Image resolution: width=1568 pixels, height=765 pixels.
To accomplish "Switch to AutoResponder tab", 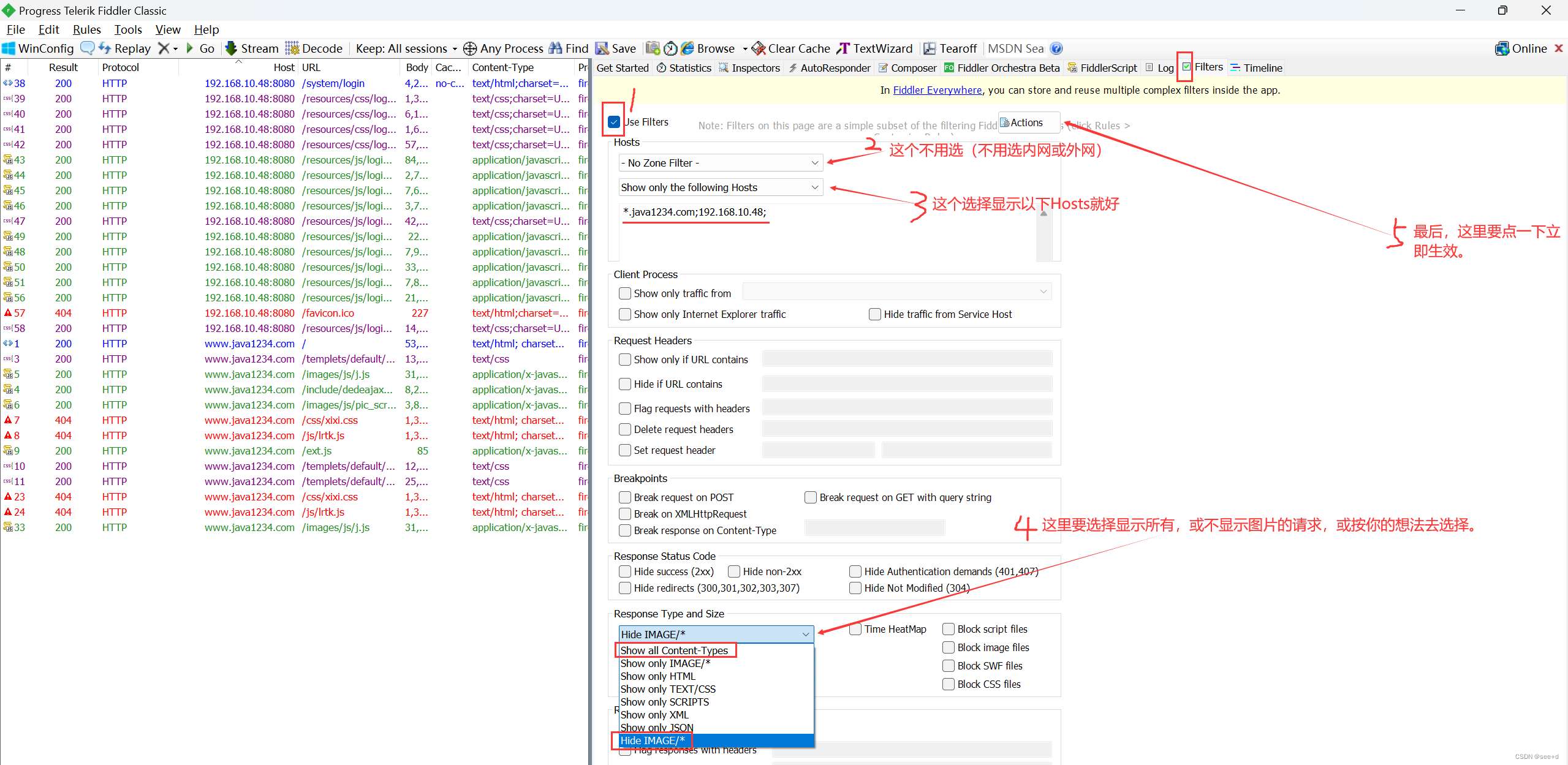I will coord(829,68).
